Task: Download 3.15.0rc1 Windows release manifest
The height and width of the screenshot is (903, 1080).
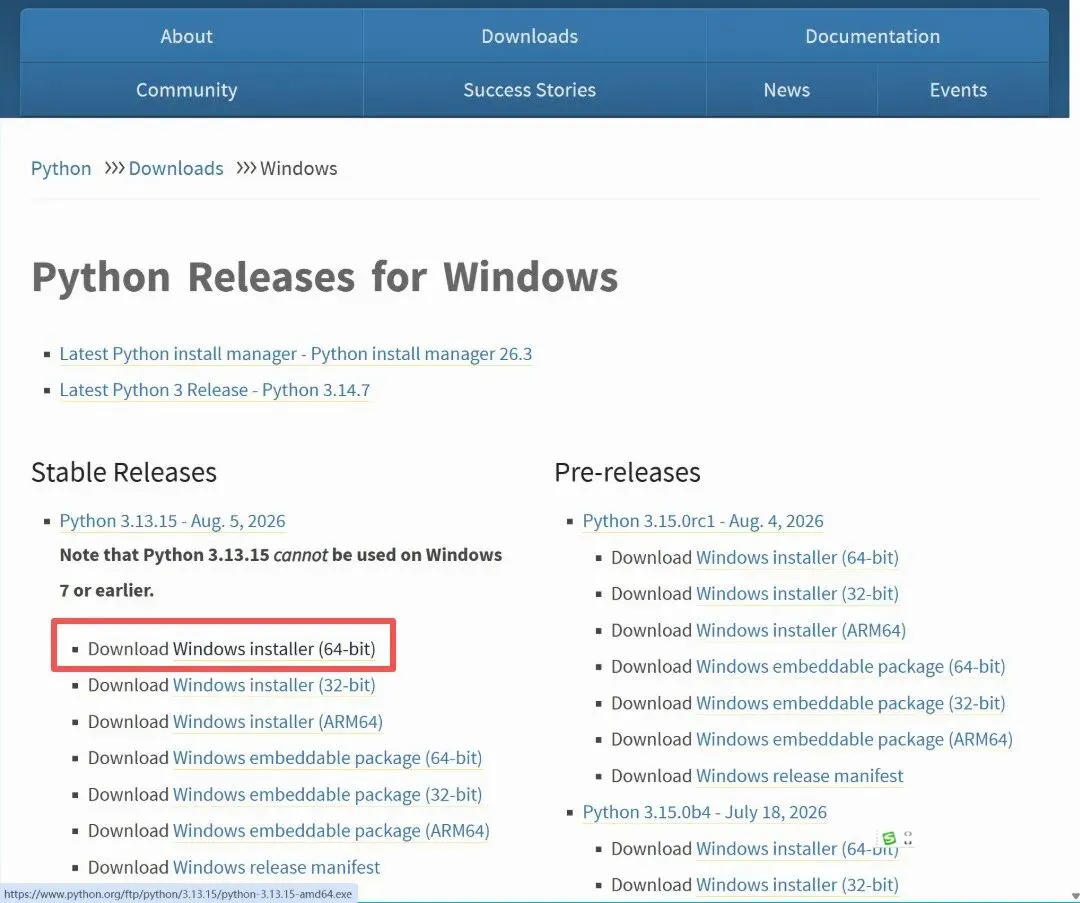Action: [x=800, y=776]
